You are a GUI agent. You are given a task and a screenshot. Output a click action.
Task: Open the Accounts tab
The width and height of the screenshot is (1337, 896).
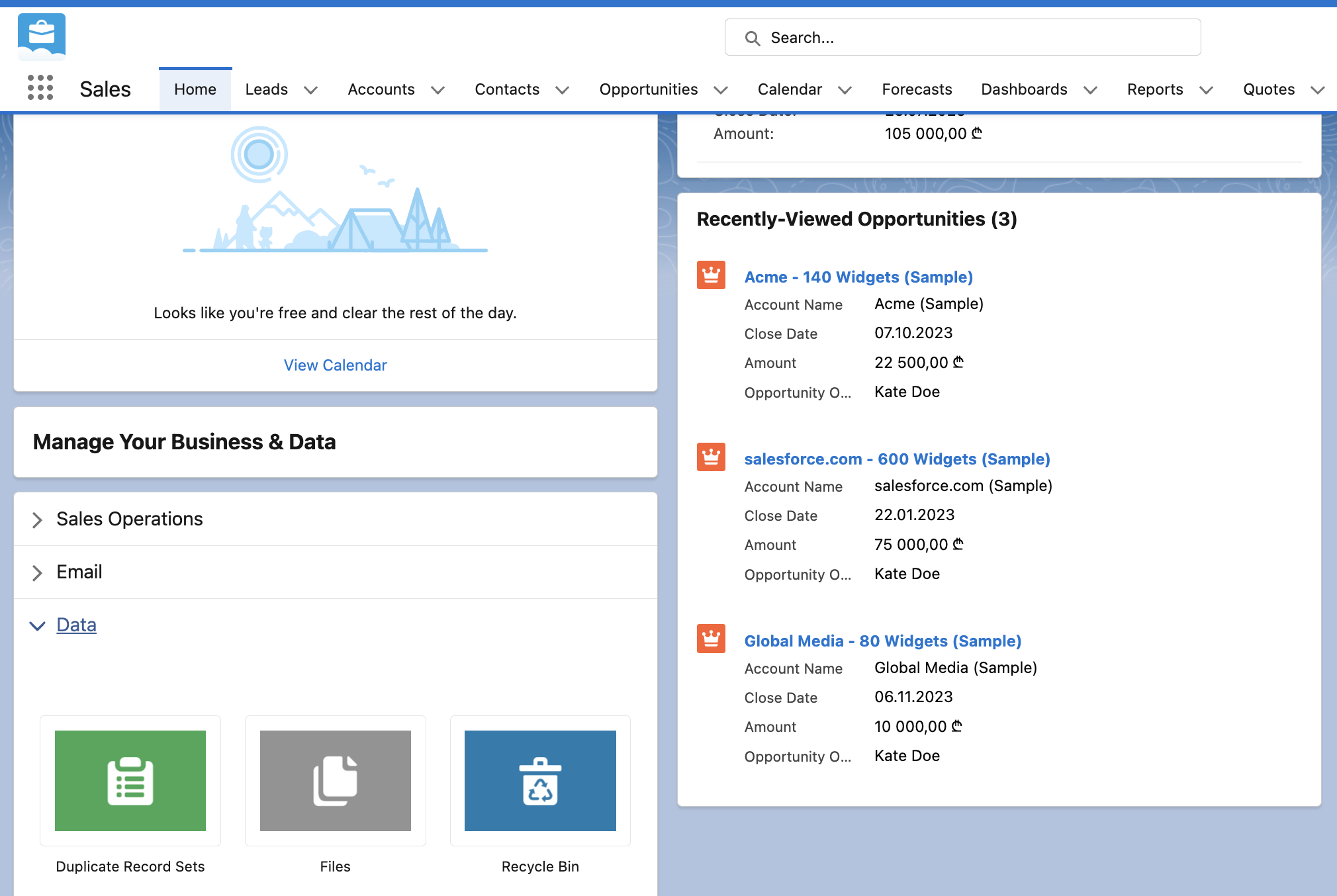coord(381,89)
